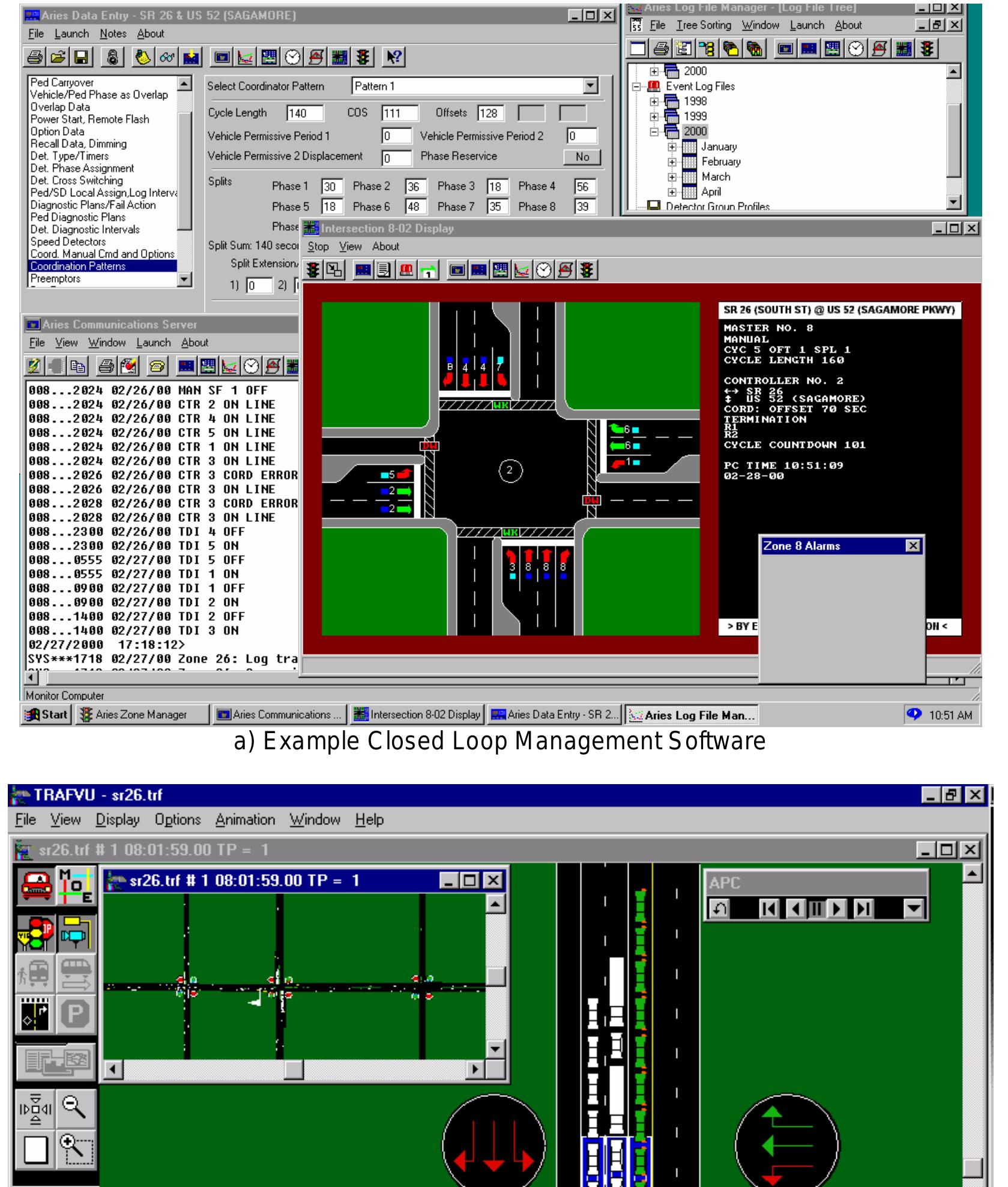The height and width of the screenshot is (1187, 1008).
Task: Collapse the Event Log Files tree node
Action: pyautogui.click(x=638, y=86)
